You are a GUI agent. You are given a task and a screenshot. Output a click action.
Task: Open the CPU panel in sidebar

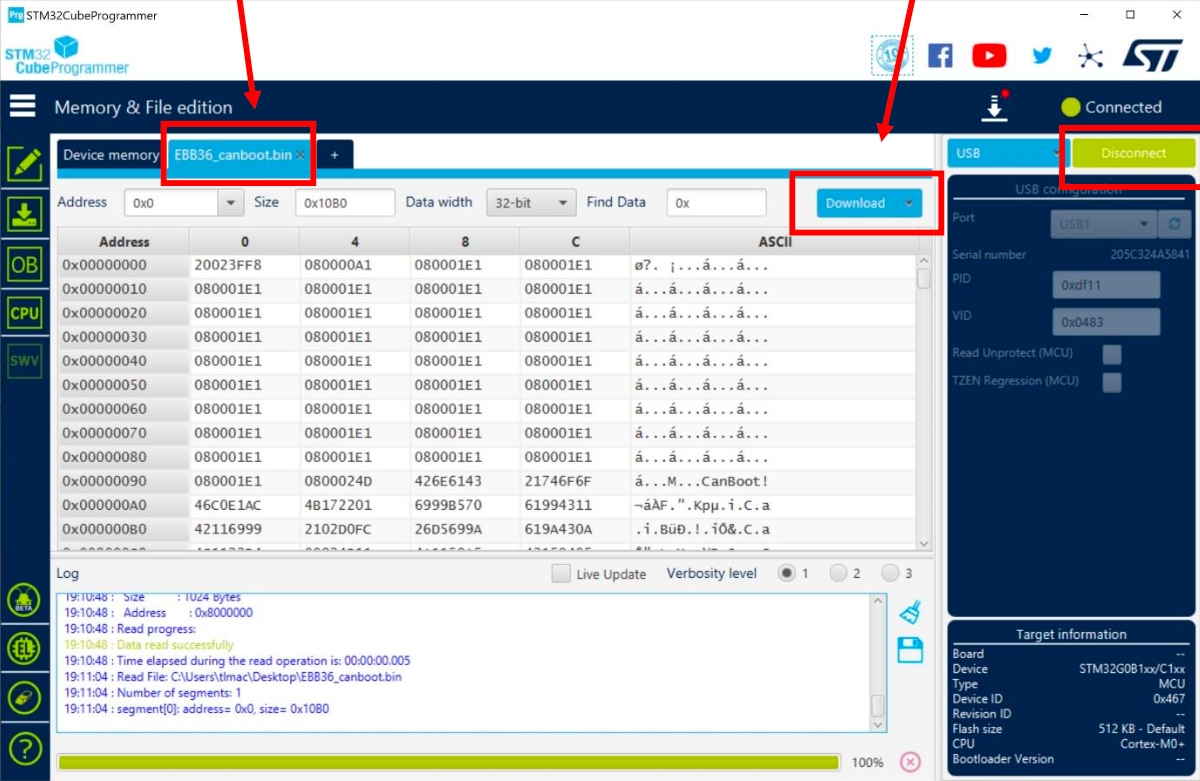click(x=24, y=312)
